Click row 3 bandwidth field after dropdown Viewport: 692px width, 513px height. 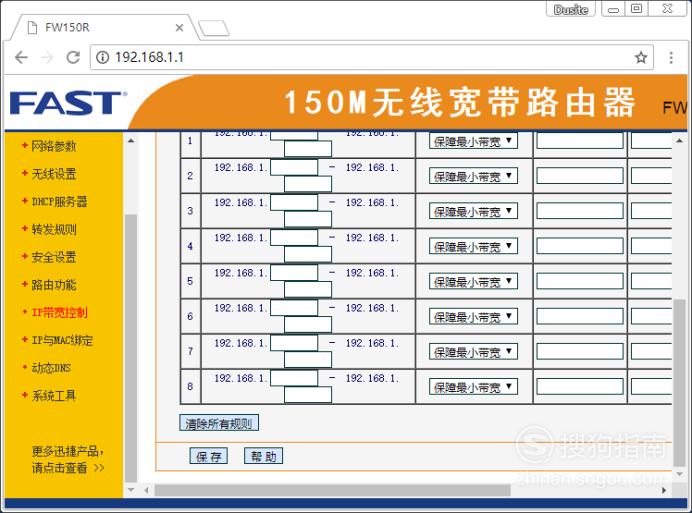pos(580,211)
